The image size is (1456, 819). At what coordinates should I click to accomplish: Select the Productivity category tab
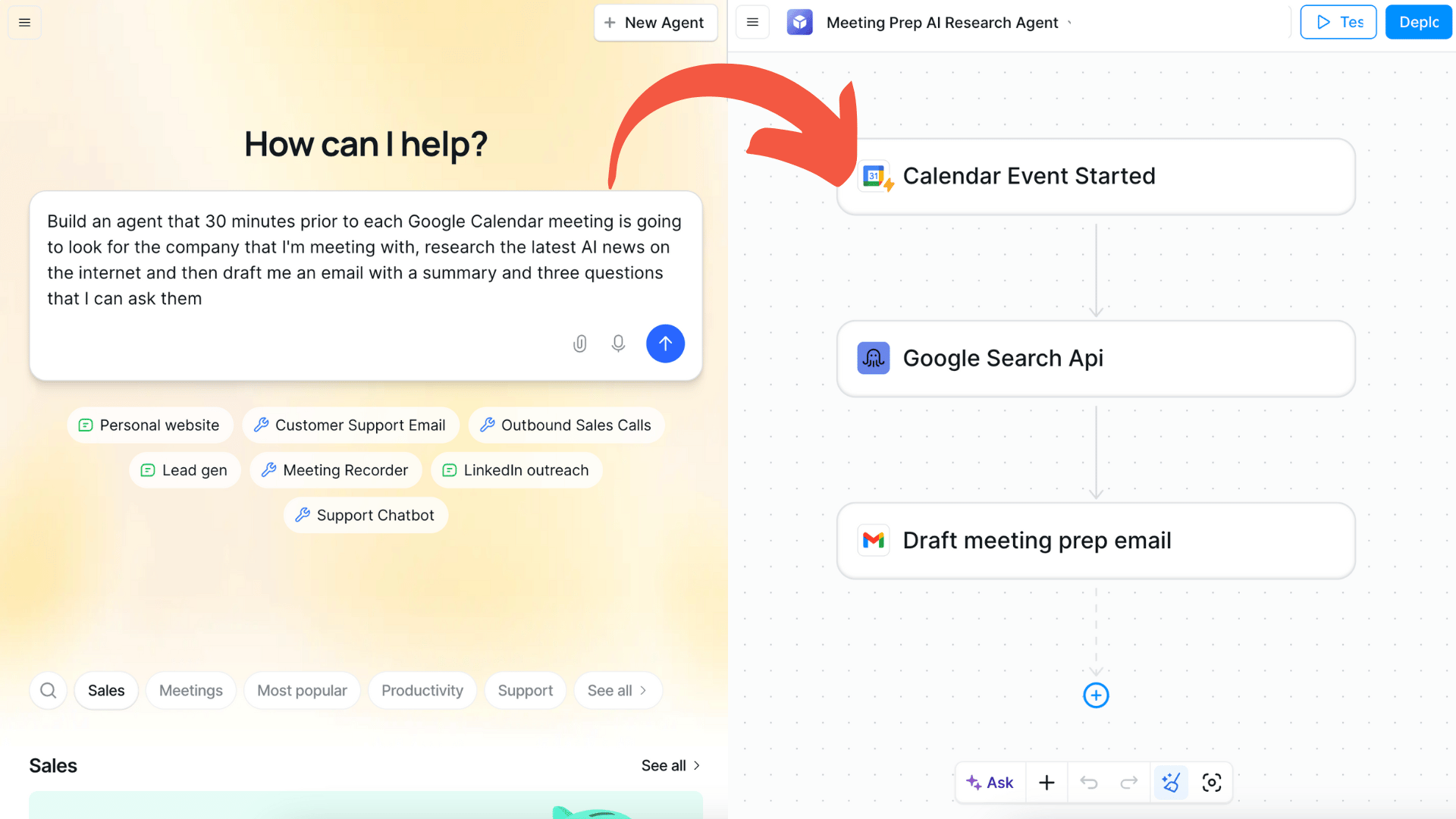coord(422,690)
